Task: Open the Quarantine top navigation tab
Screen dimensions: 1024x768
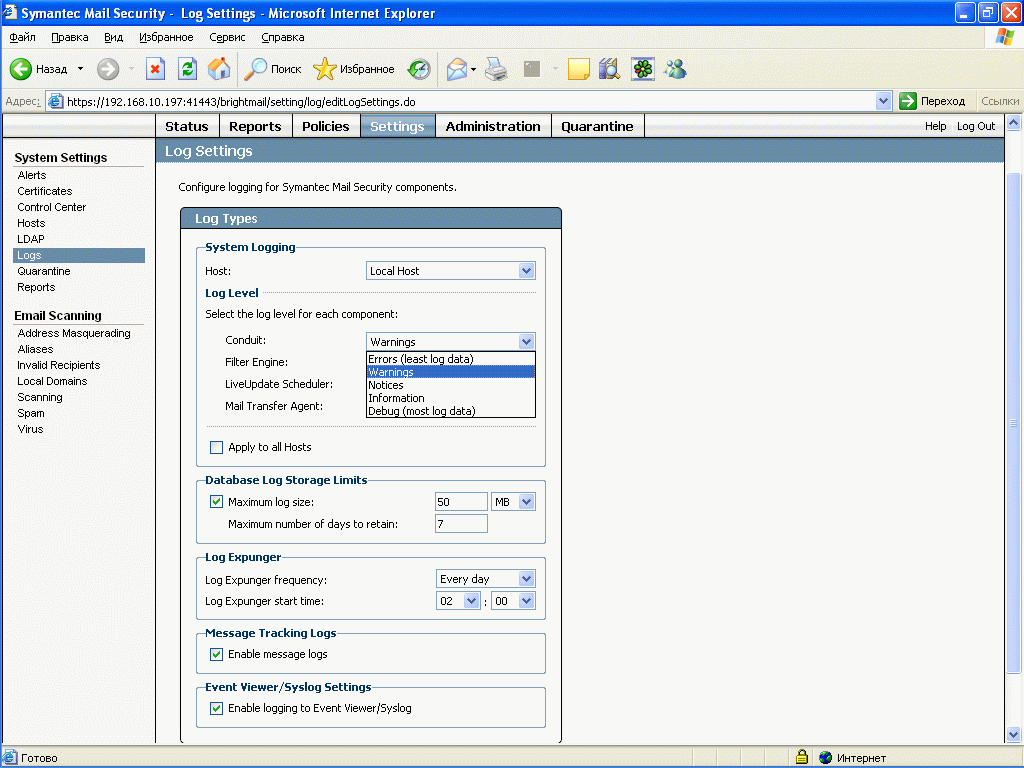Action: (x=597, y=126)
